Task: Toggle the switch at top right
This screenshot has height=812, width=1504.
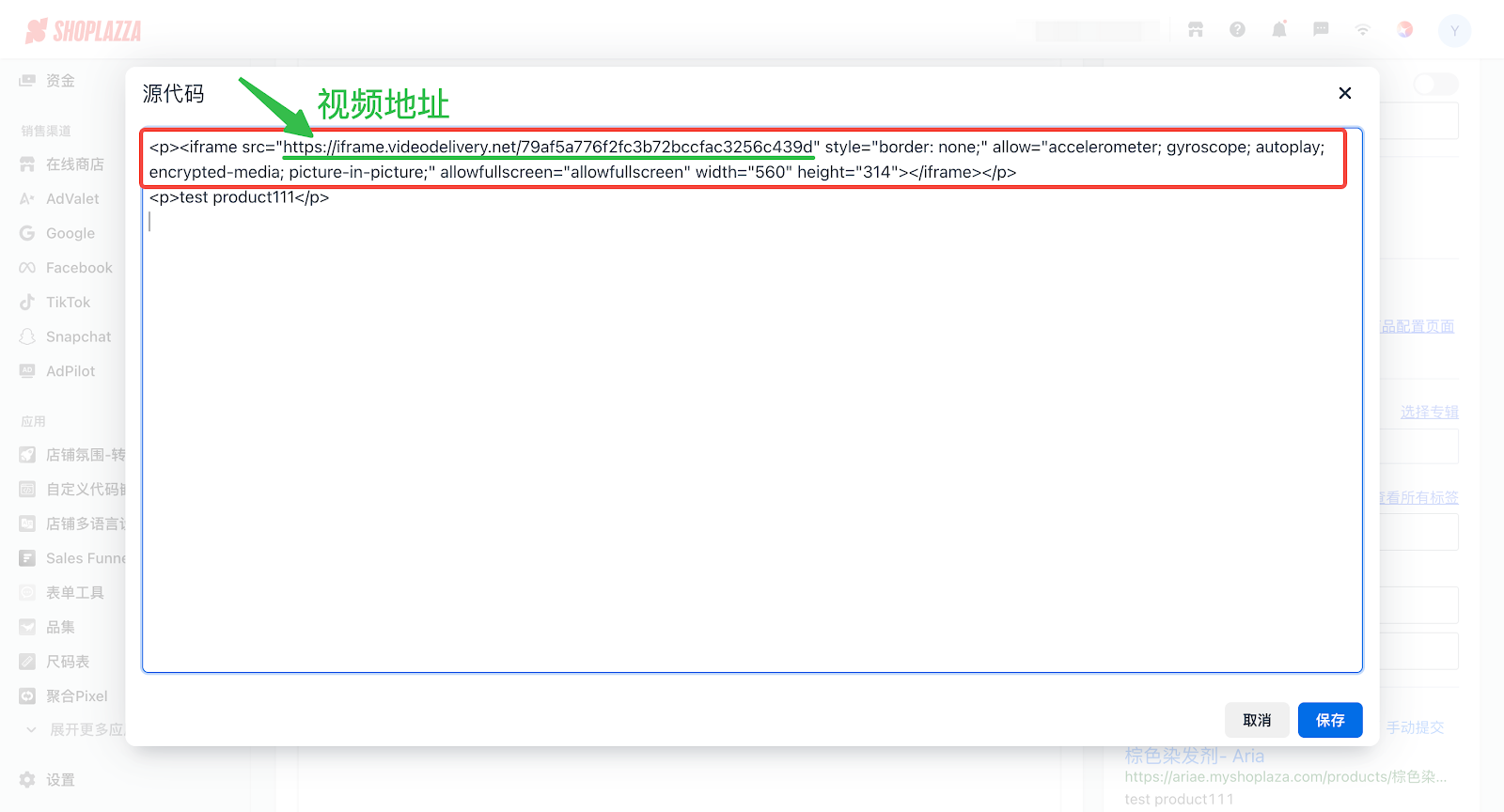Action: (x=1435, y=85)
